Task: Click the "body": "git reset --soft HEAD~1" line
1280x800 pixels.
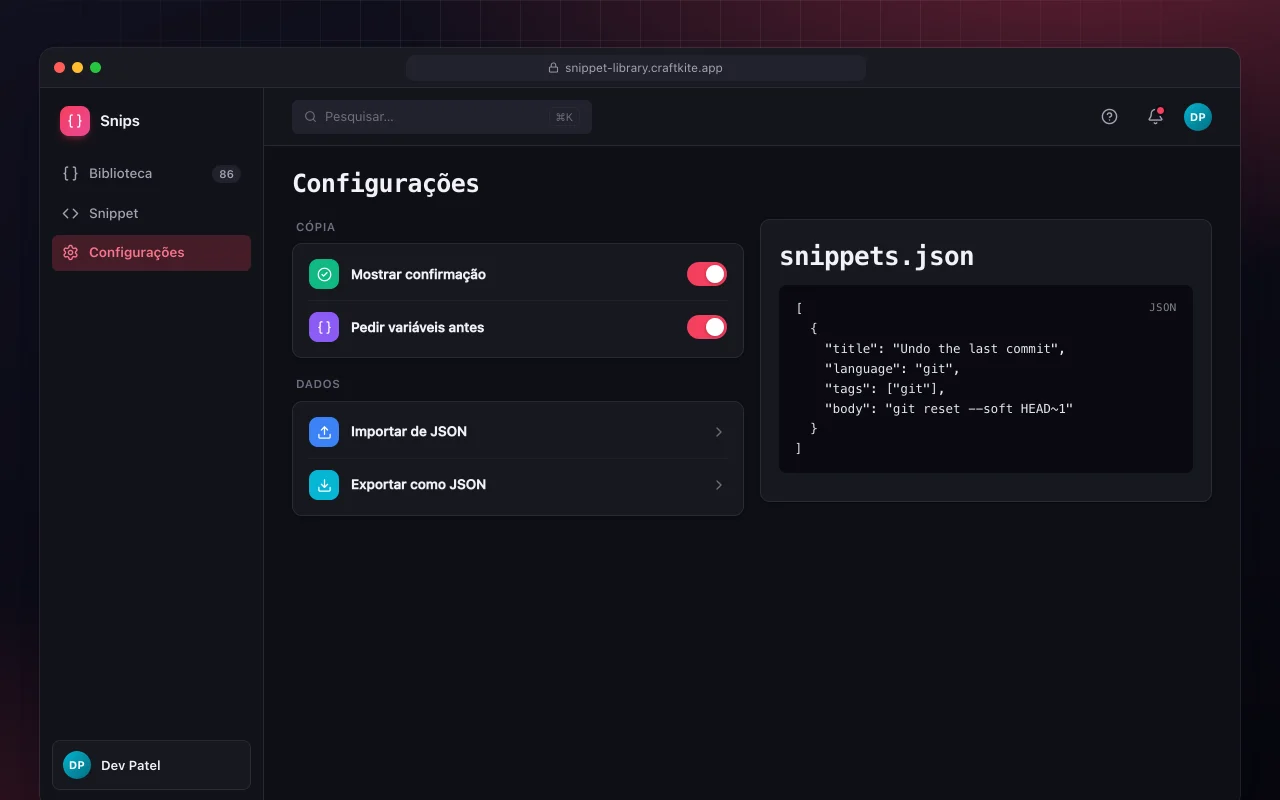Action: tap(948, 409)
